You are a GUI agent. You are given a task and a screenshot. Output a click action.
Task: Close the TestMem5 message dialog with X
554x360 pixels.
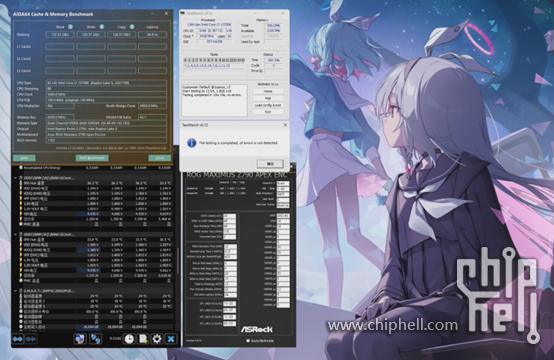[285, 125]
